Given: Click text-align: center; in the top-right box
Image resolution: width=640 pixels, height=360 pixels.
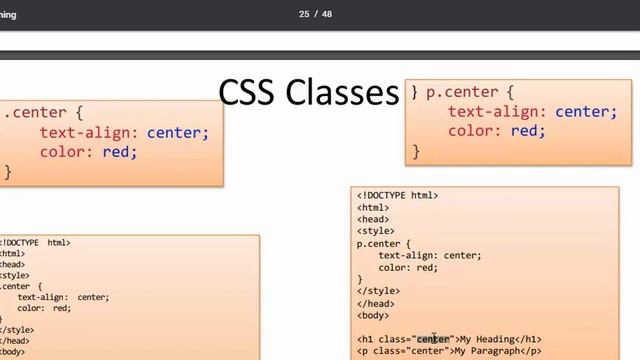Looking at the screenshot, I should pyautogui.click(x=532, y=111).
